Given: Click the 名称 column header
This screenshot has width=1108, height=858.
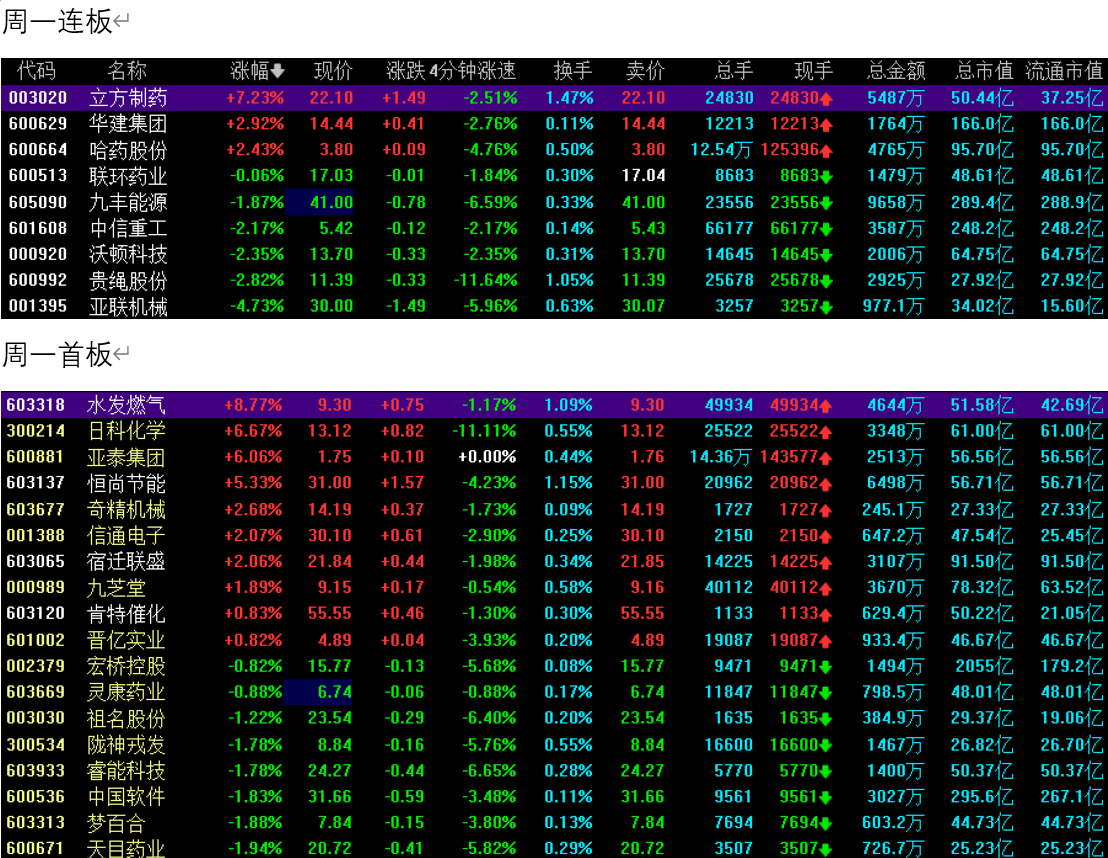Looking at the screenshot, I should tap(127, 71).
